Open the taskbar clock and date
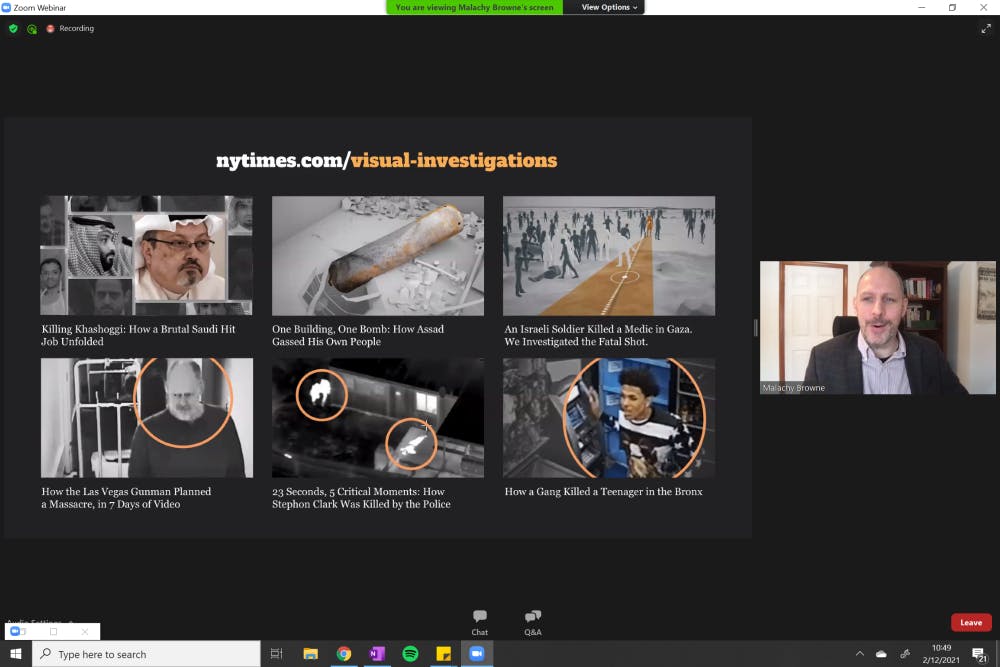1000x667 pixels. click(941, 654)
